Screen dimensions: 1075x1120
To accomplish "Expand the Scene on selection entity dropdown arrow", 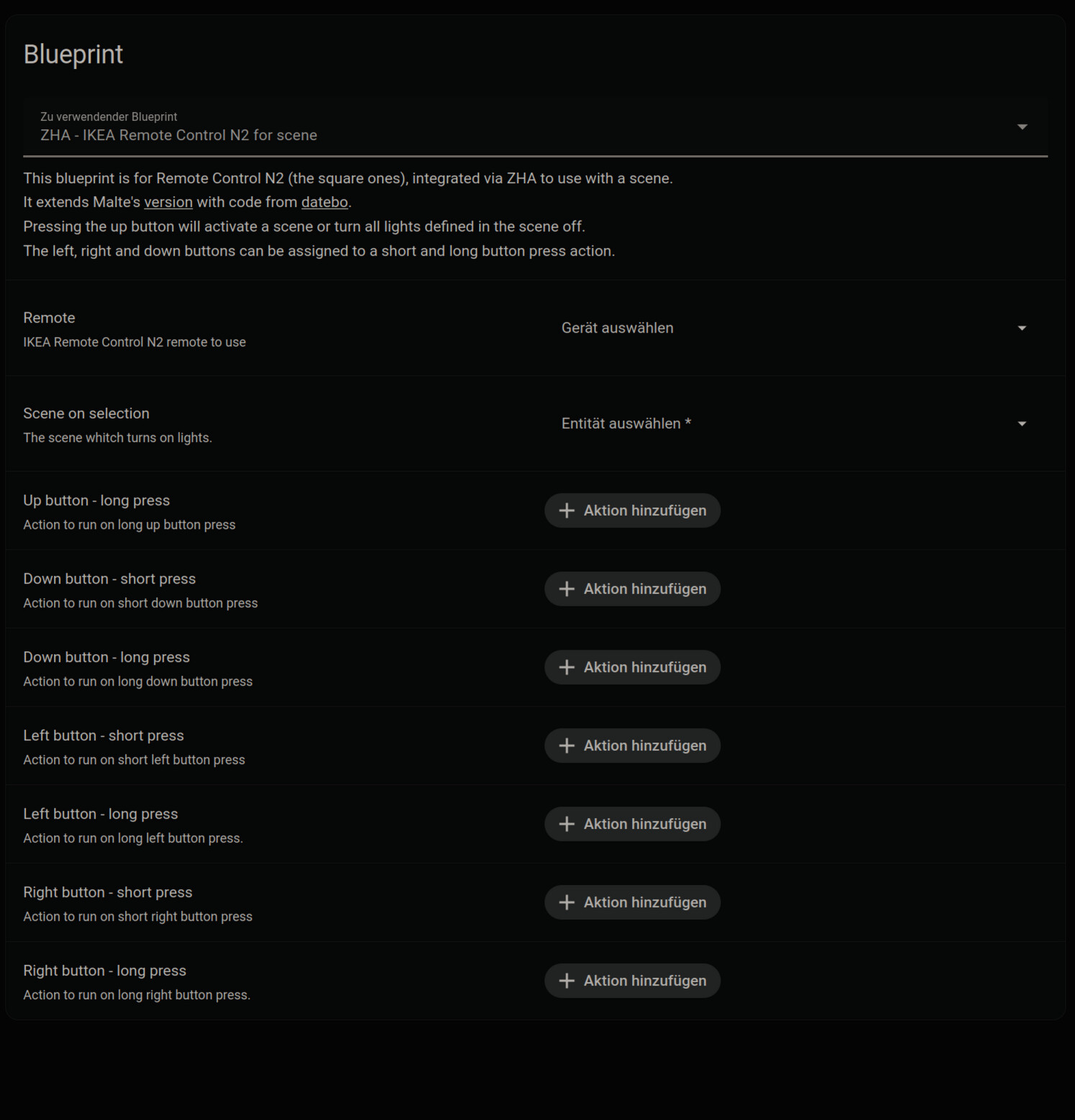I will [x=1022, y=424].
